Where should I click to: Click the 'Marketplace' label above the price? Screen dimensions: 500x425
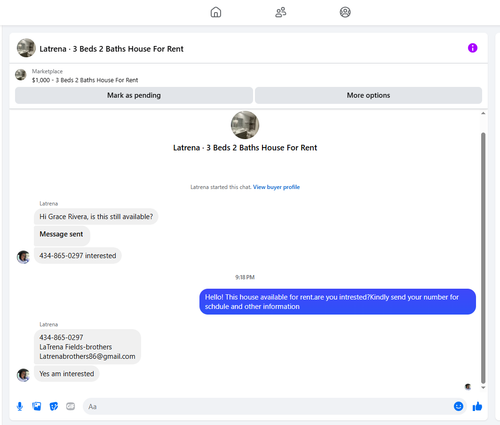(47, 71)
